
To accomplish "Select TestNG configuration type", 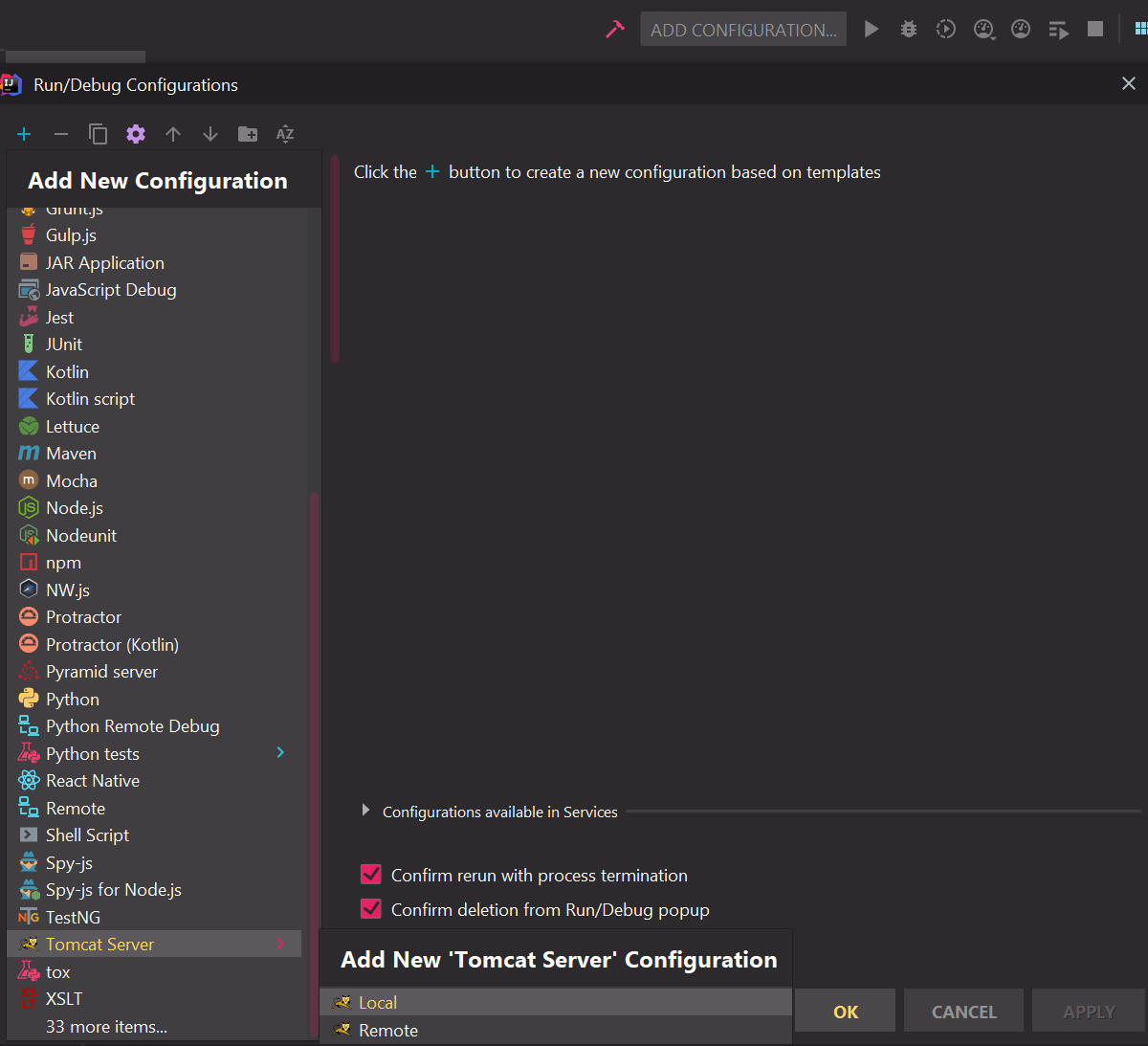I will click(154, 918).
